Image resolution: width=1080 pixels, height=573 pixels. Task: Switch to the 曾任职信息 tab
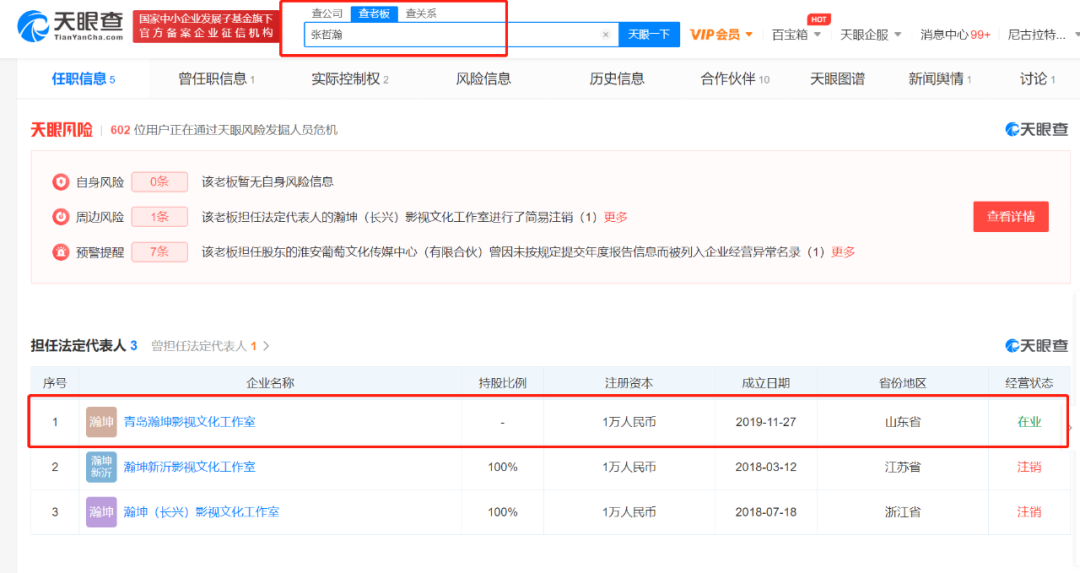coord(216,79)
